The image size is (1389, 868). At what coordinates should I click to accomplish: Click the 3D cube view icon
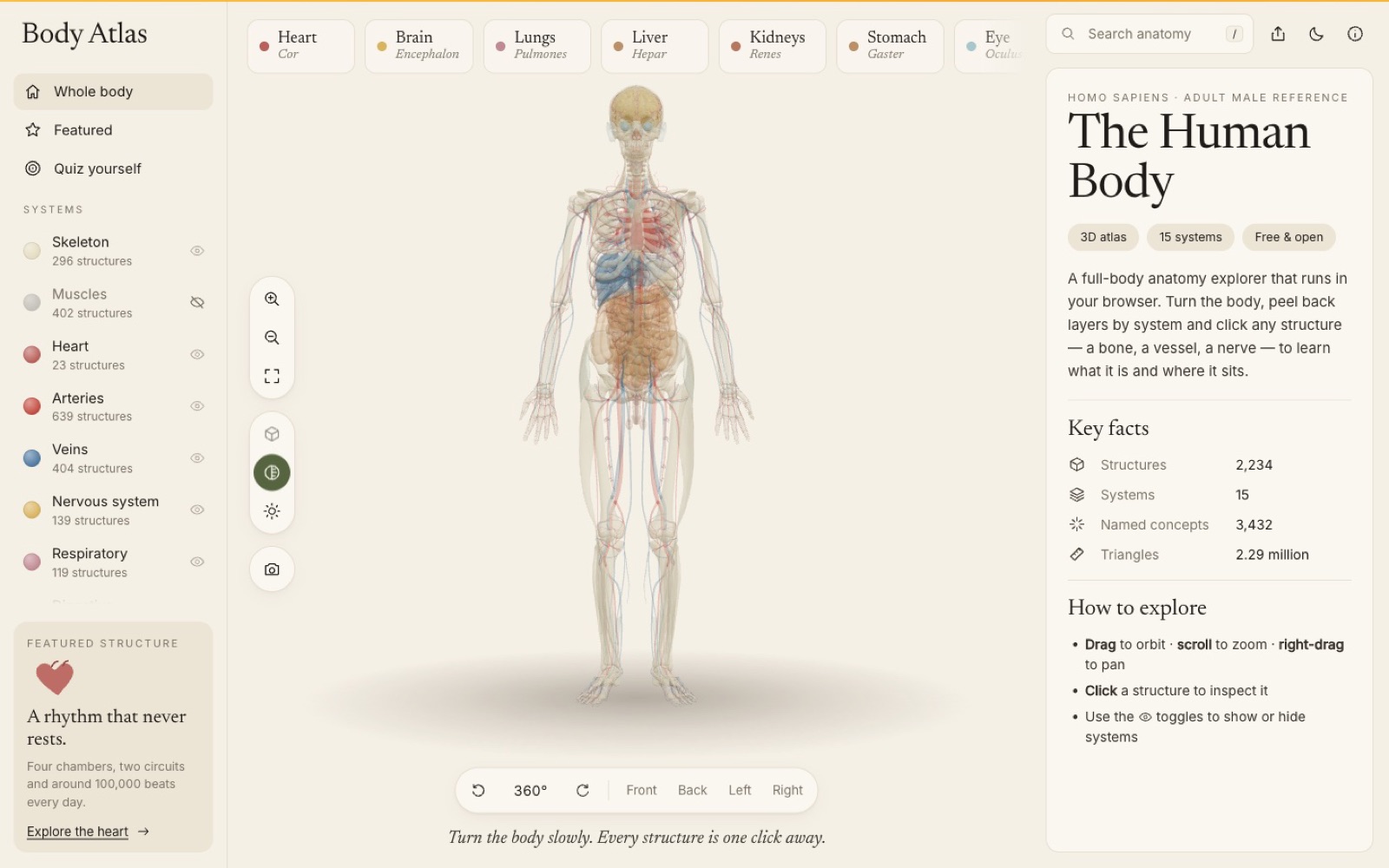[272, 434]
